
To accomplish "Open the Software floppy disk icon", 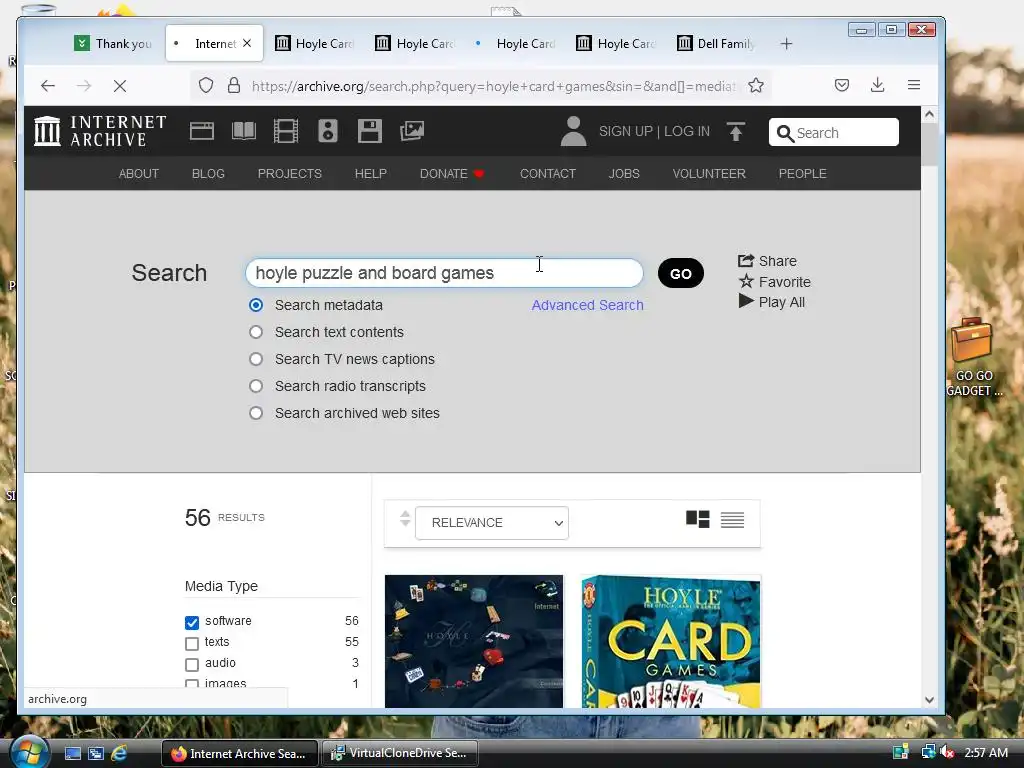I will coord(370,131).
